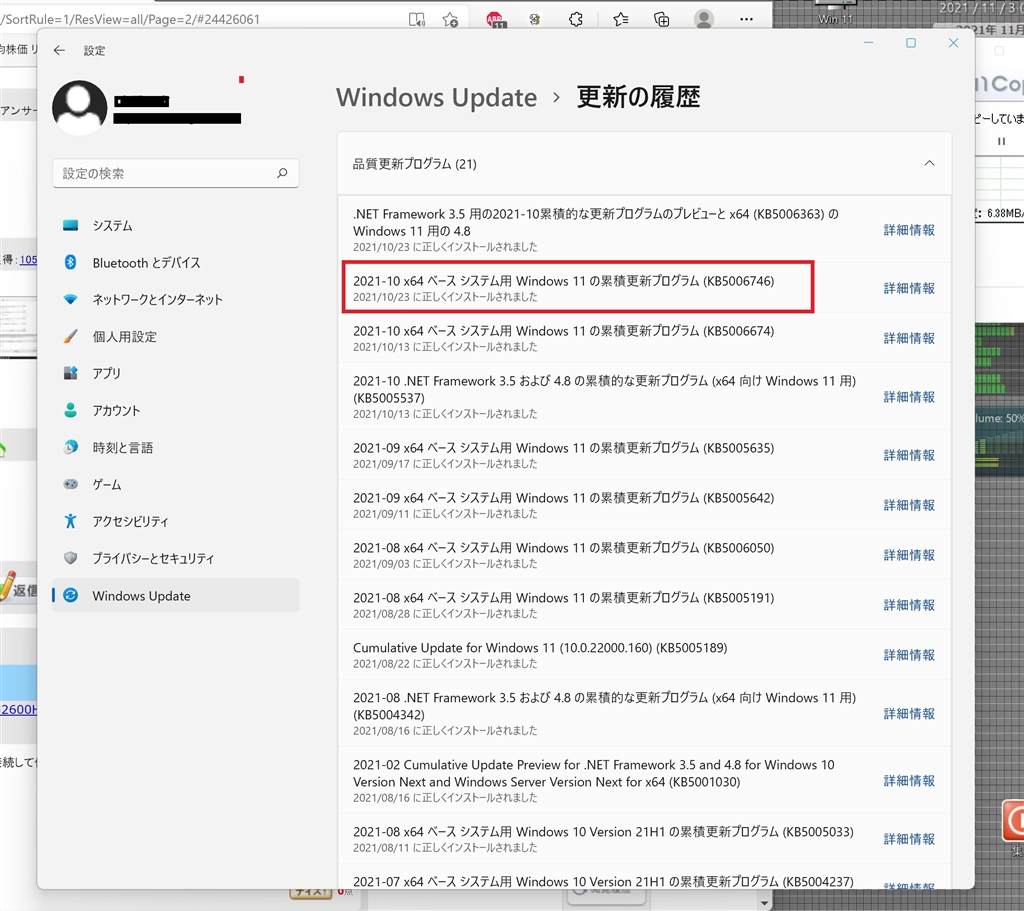Click the game controller icon
The height and width of the screenshot is (911, 1024).
pos(71,484)
